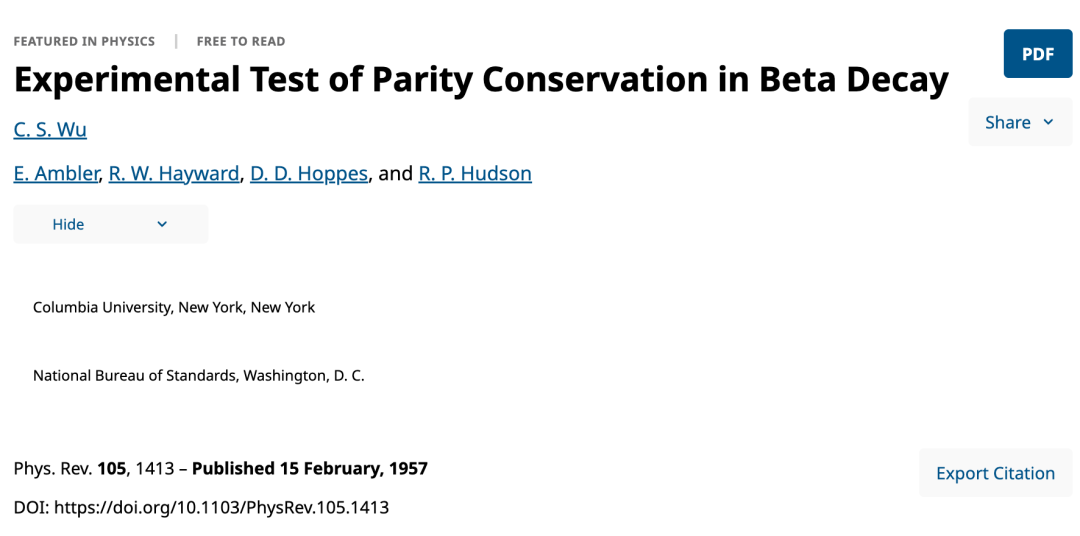The height and width of the screenshot is (536, 1080).
Task: Select the Featured in Physics label
Action: tap(84, 41)
